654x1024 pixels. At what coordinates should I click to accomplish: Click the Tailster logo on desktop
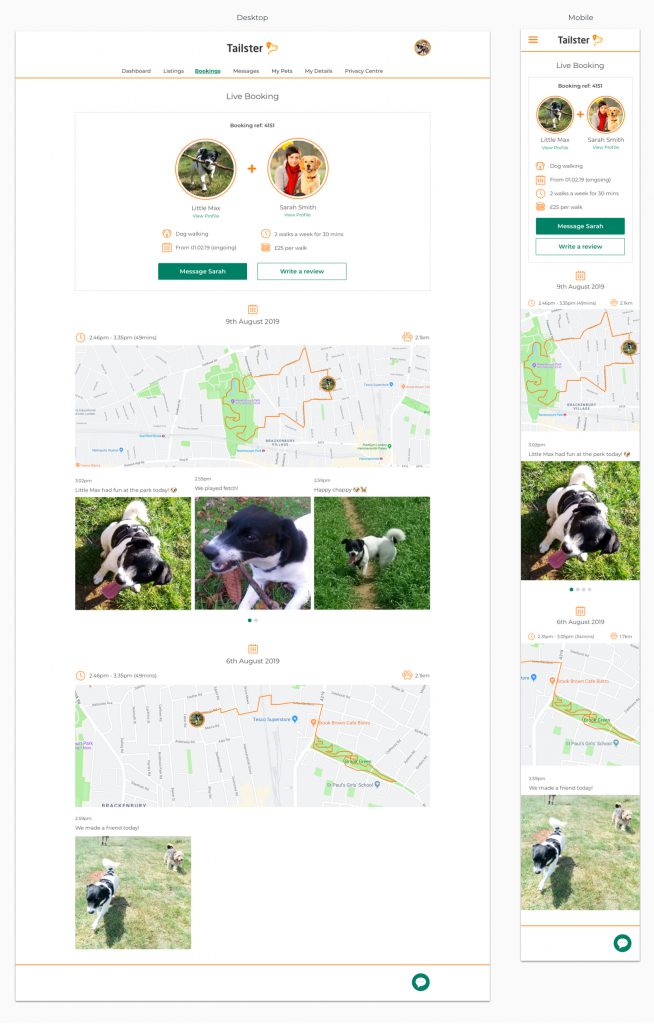(x=252, y=48)
